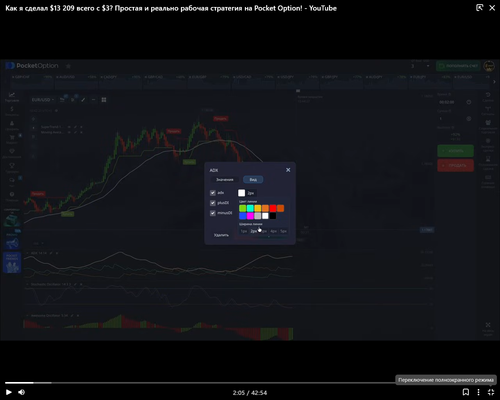
Task: Uncheck the minusDI line checkbox
Action: 213,213
